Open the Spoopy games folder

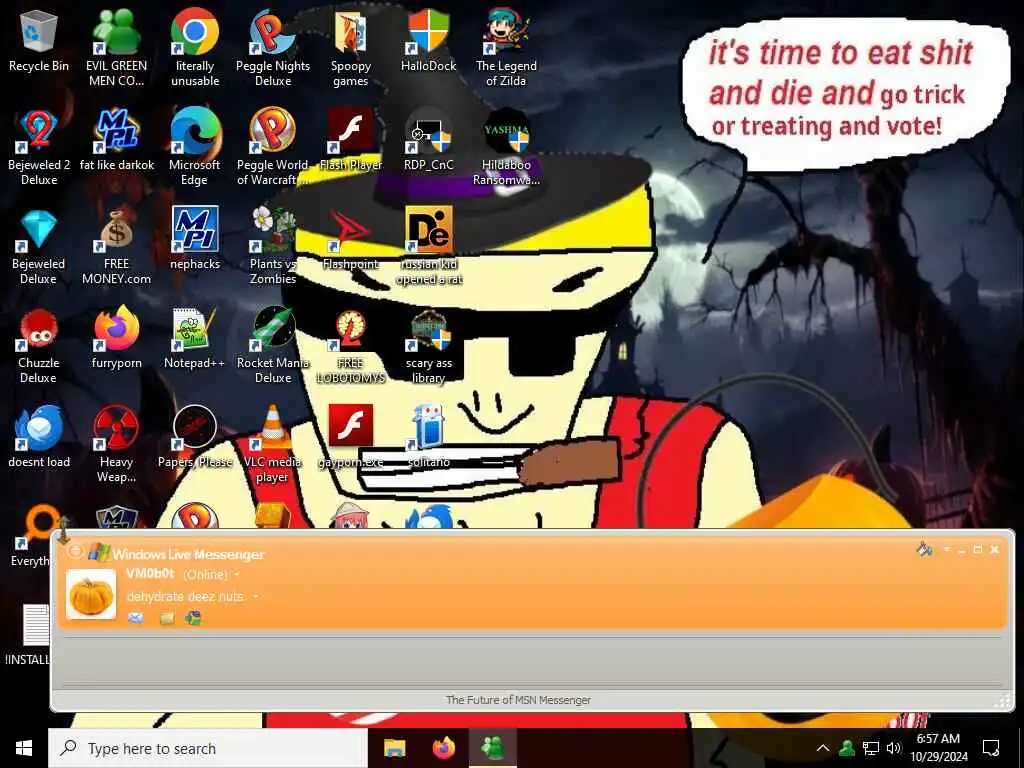point(351,47)
